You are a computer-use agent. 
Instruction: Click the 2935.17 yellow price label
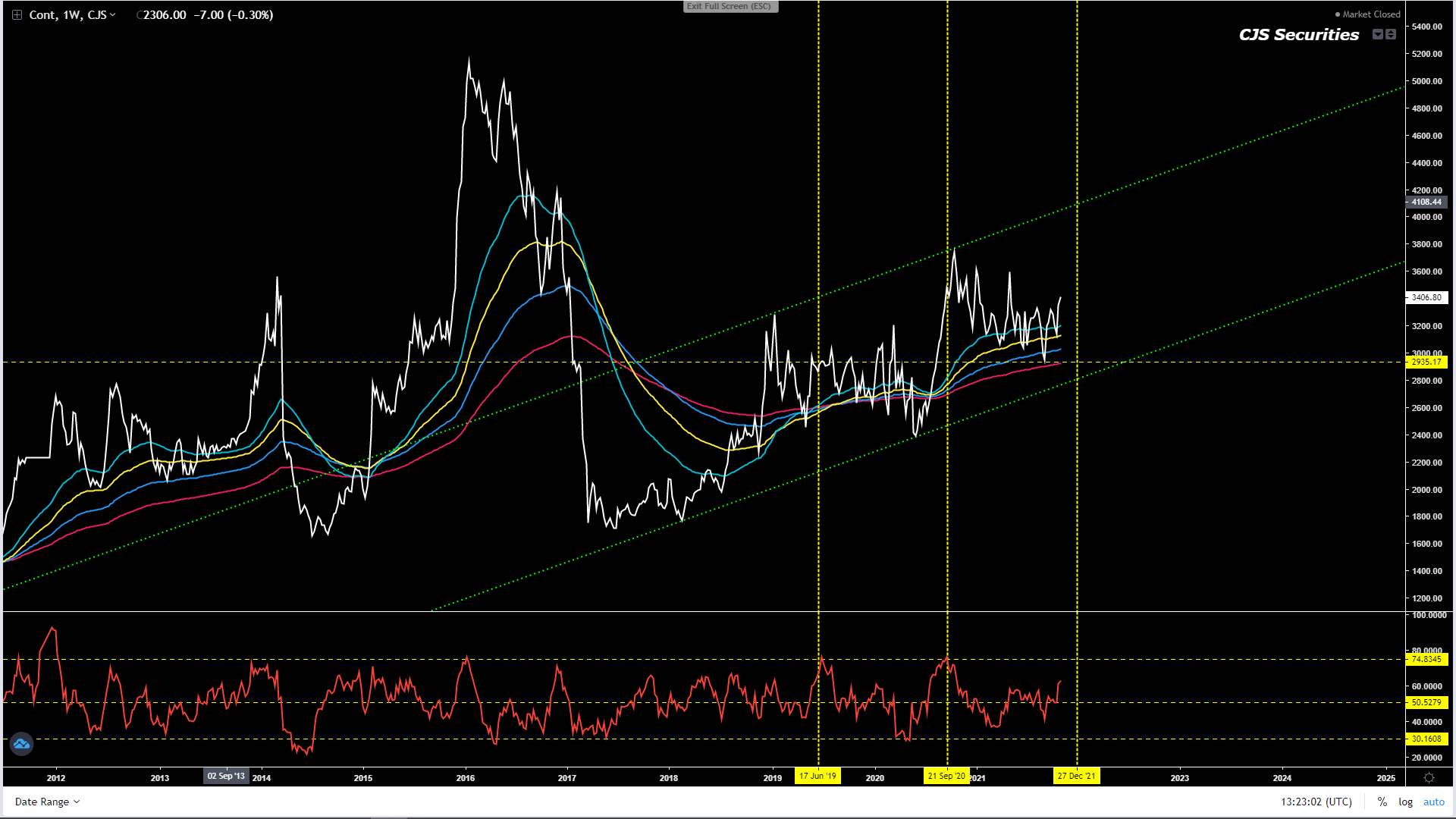(1426, 362)
